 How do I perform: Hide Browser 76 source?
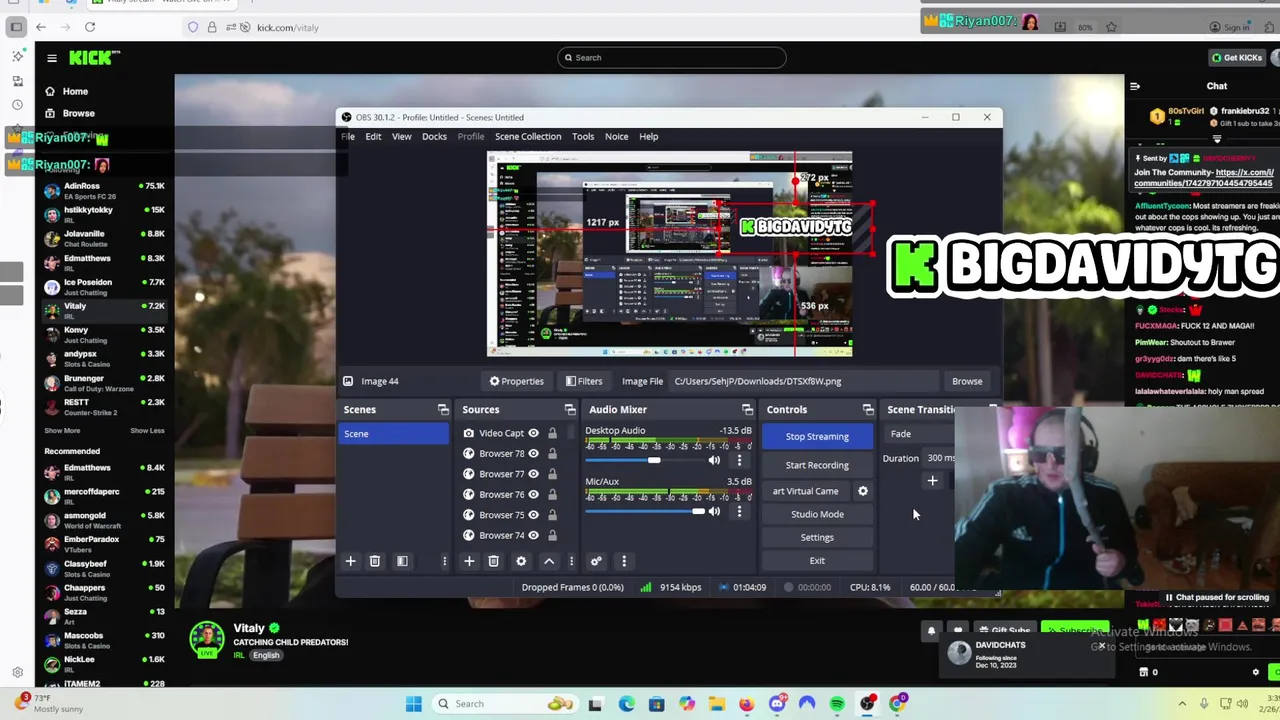click(x=533, y=494)
